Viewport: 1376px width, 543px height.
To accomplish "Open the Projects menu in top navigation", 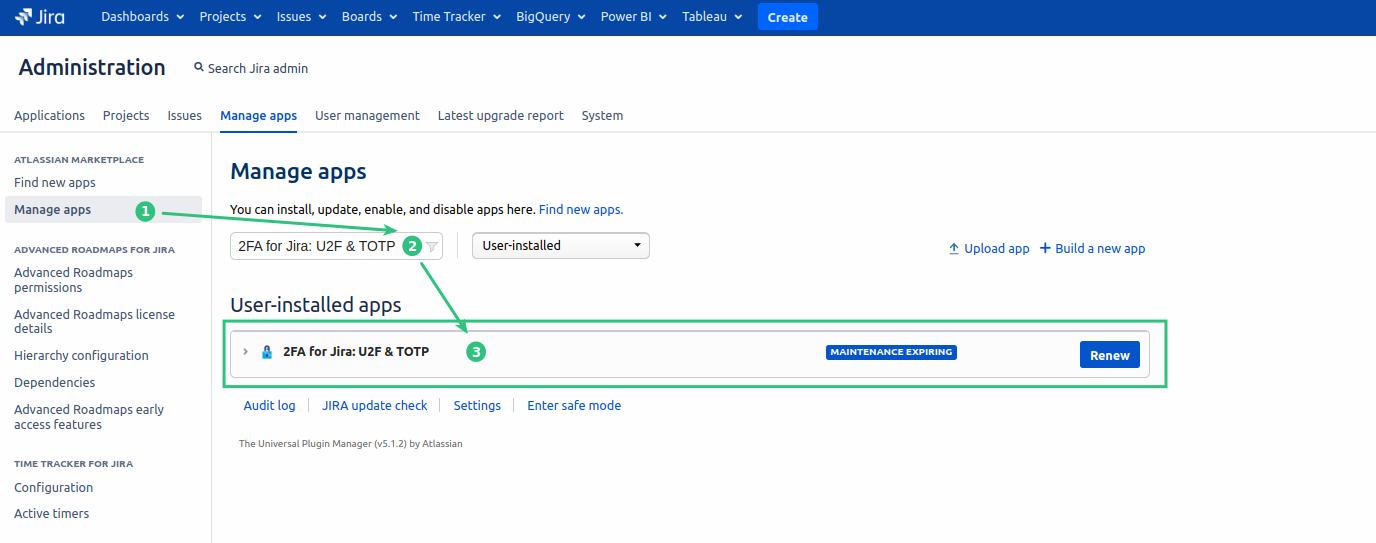I will pos(230,17).
